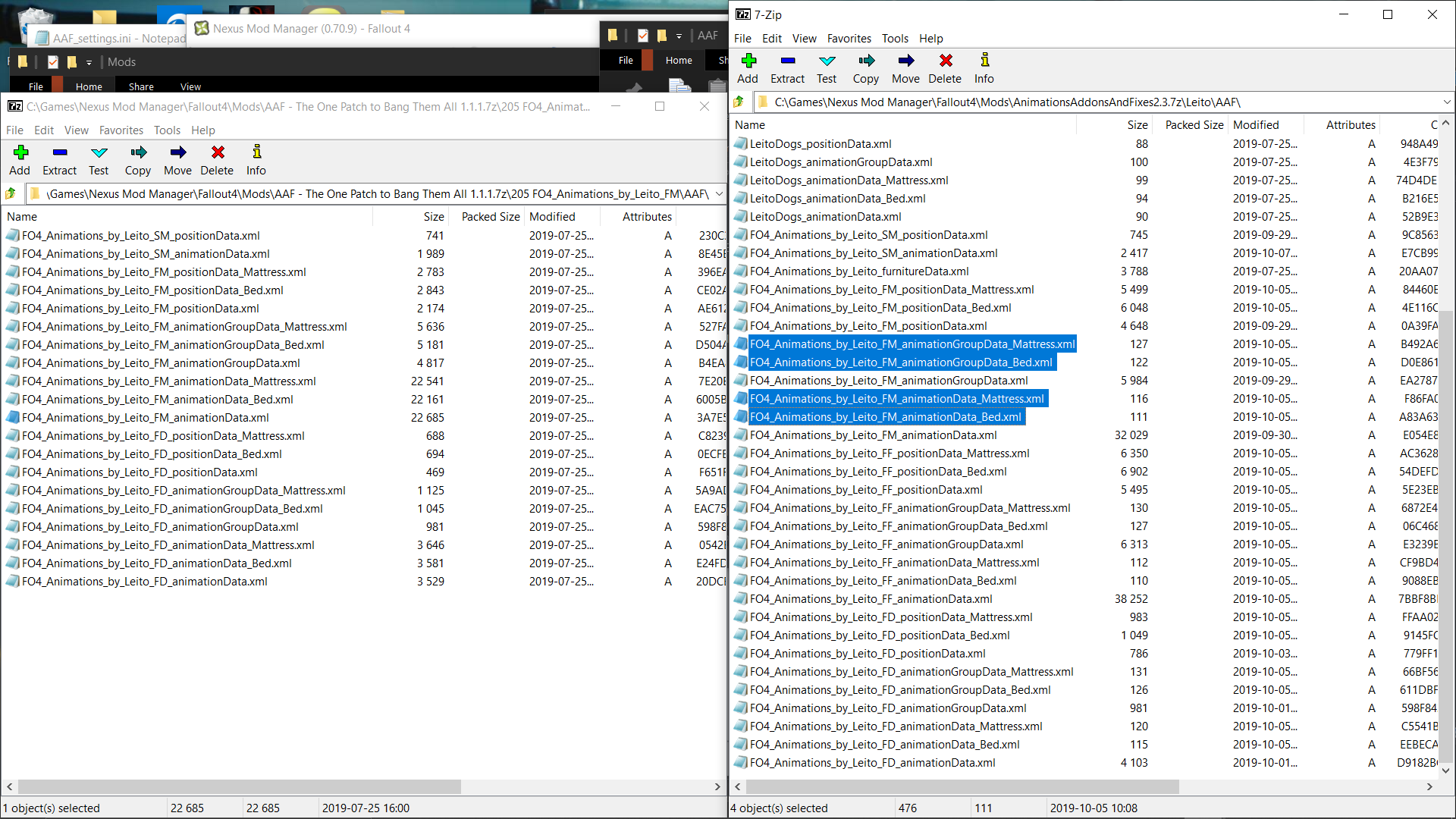Bring Nexus Mod Manager window to front
This screenshot has width=1456, height=819.
click(x=311, y=29)
